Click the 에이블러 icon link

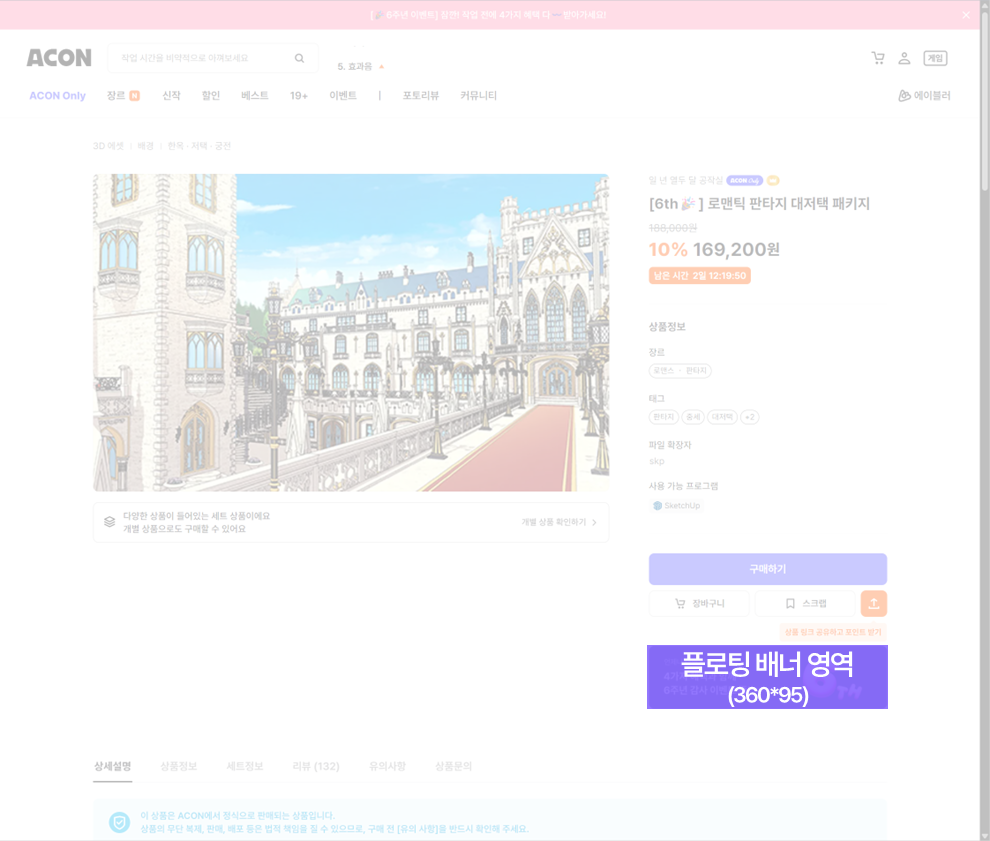[x=924, y=95]
